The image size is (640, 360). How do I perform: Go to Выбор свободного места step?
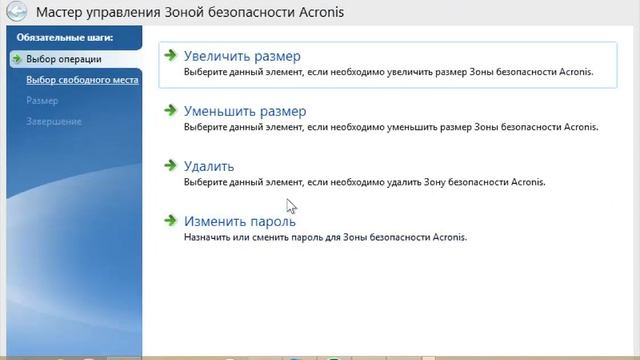click(x=82, y=80)
